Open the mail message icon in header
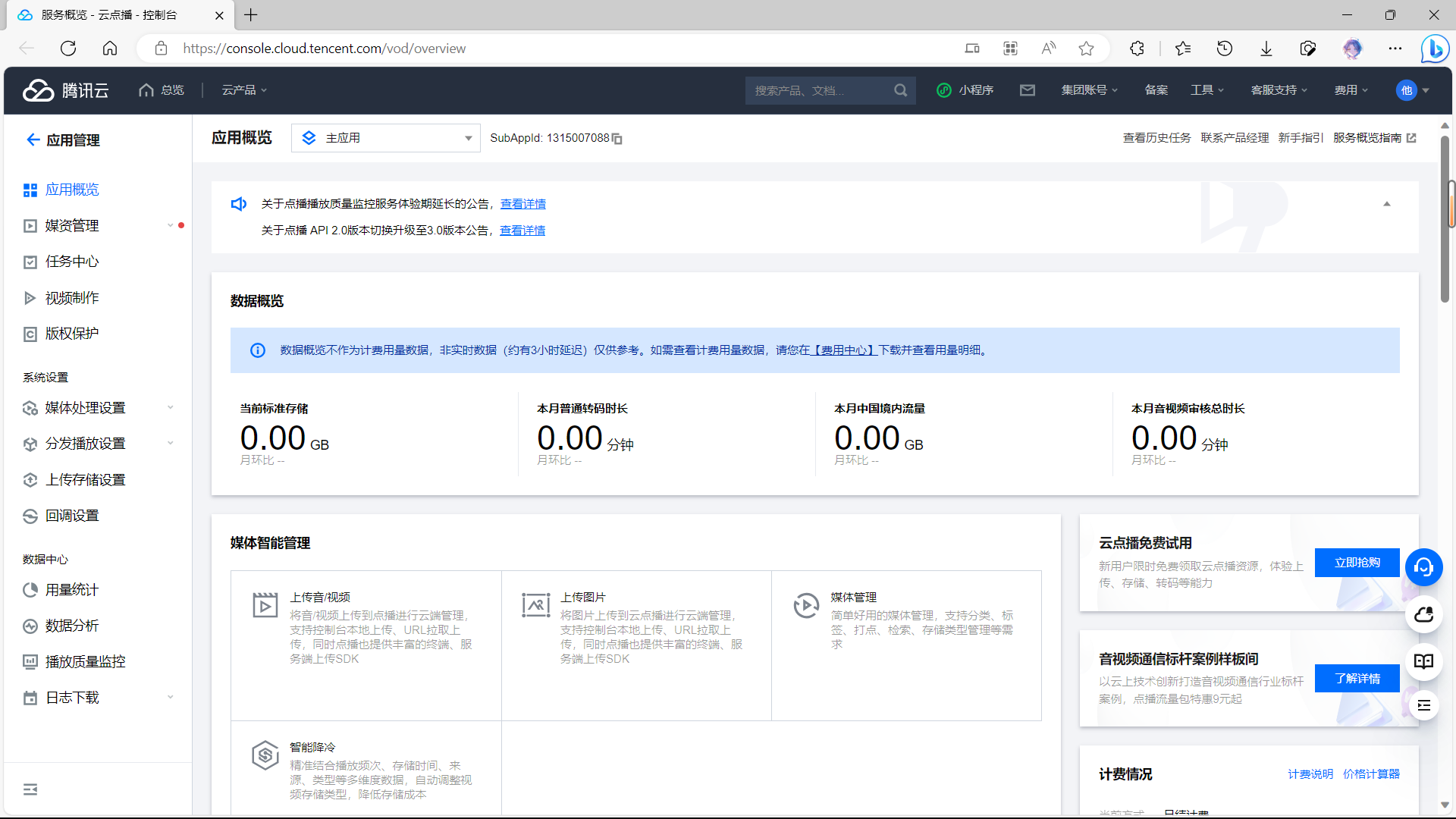Screen dimensions: 1456x819 tap(1028, 90)
